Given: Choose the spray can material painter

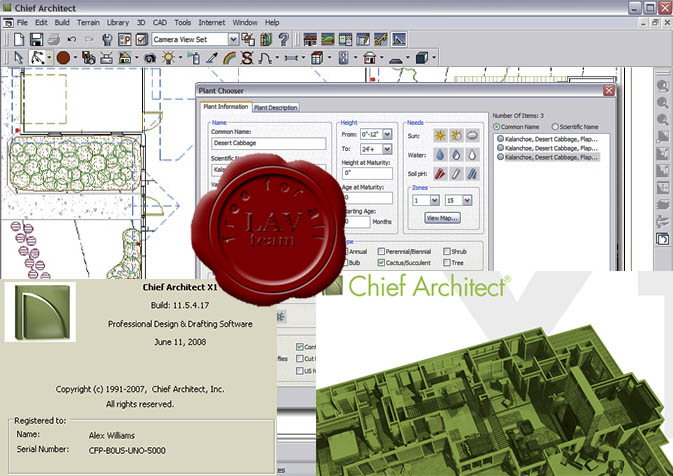Looking at the screenshot, I should [x=194, y=58].
